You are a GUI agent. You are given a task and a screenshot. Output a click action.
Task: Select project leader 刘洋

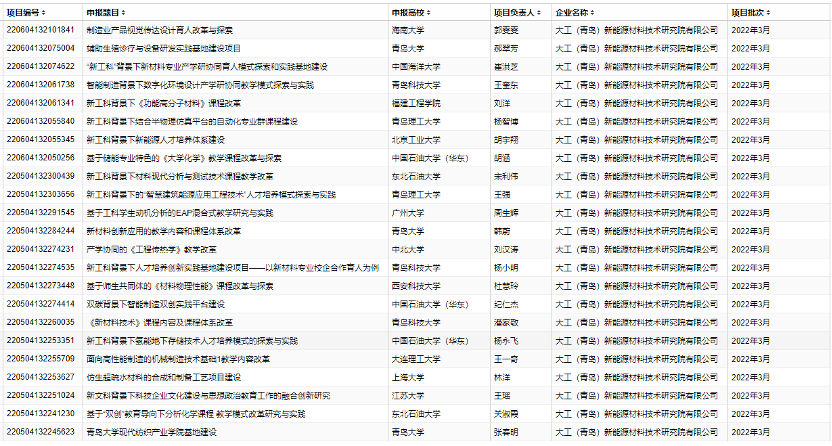tap(502, 103)
